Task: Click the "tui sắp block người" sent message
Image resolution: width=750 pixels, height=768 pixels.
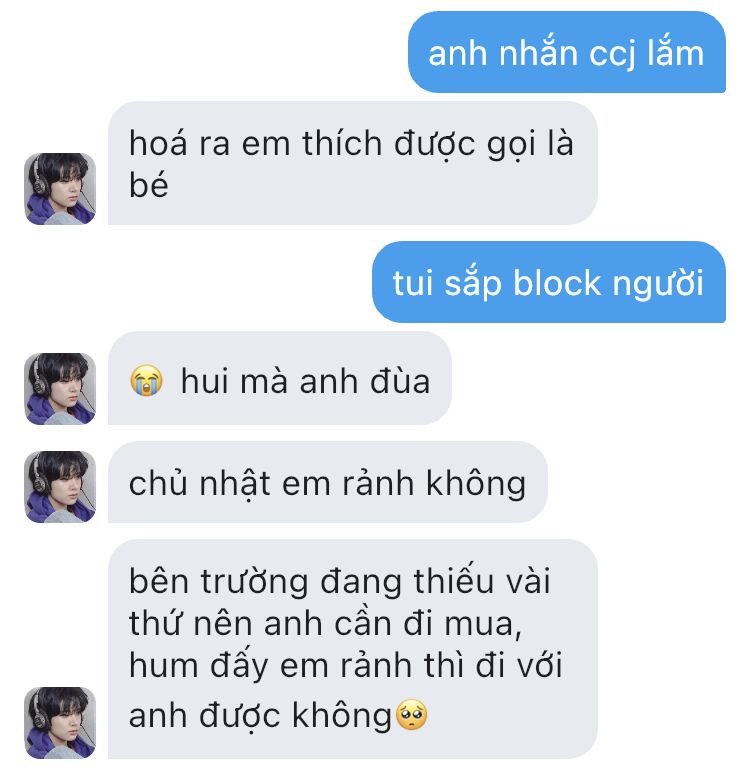Action: click(549, 282)
